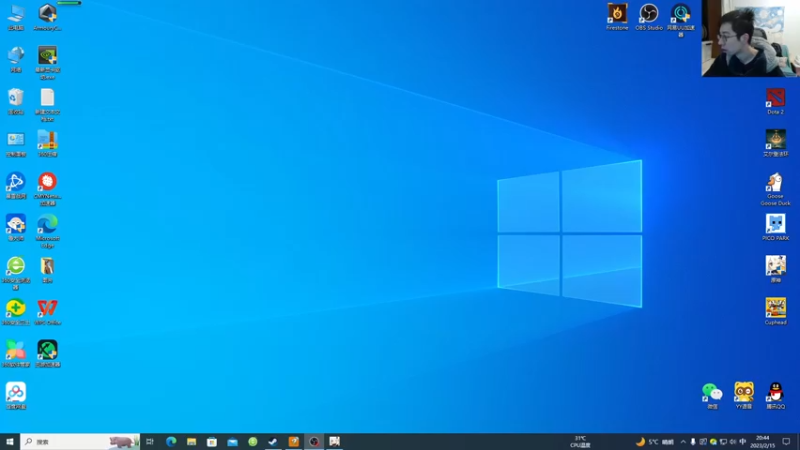Viewport: 800px width, 450px height.
Task: Open the pictures folder on desktop
Action: (47, 269)
